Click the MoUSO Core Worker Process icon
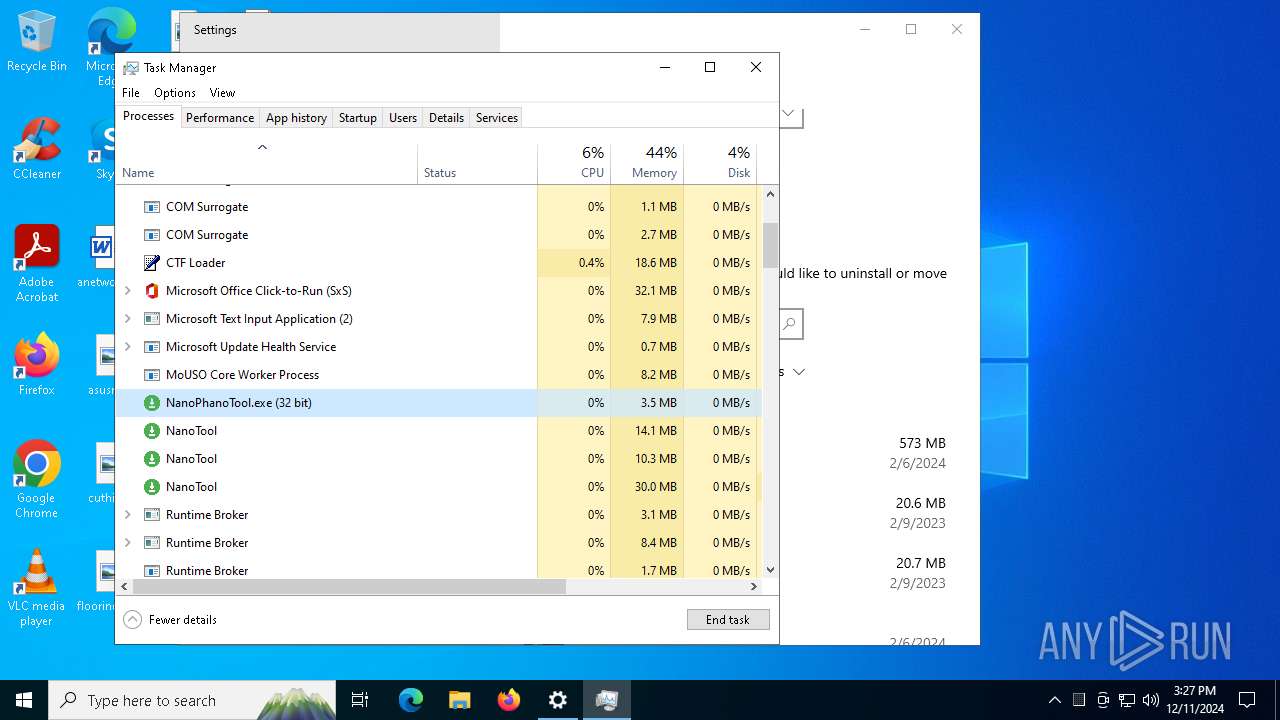This screenshot has width=1280, height=720. [x=152, y=375]
